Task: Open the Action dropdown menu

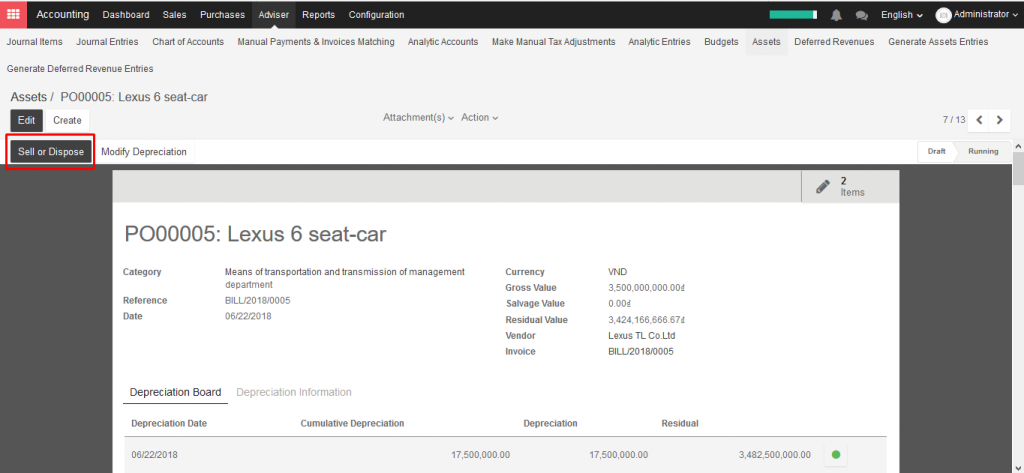Action: [x=479, y=118]
